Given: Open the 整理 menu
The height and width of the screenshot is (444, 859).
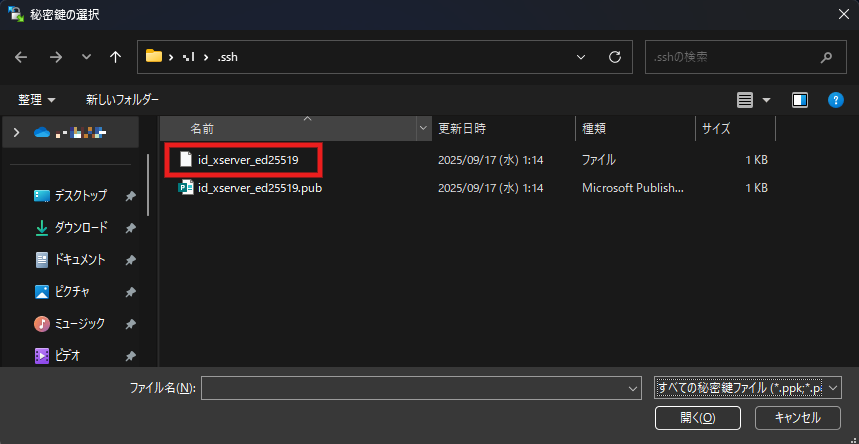Looking at the screenshot, I should click(36, 100).
